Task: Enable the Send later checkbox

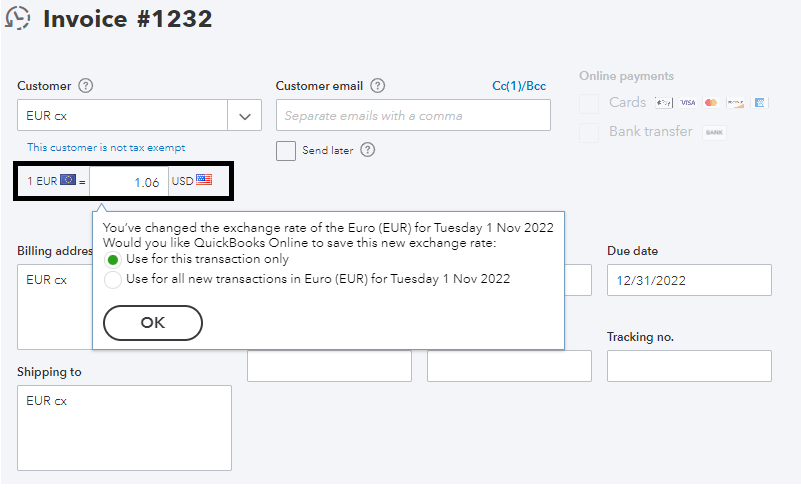Action: pyautogui.click(x=286, y=150)
